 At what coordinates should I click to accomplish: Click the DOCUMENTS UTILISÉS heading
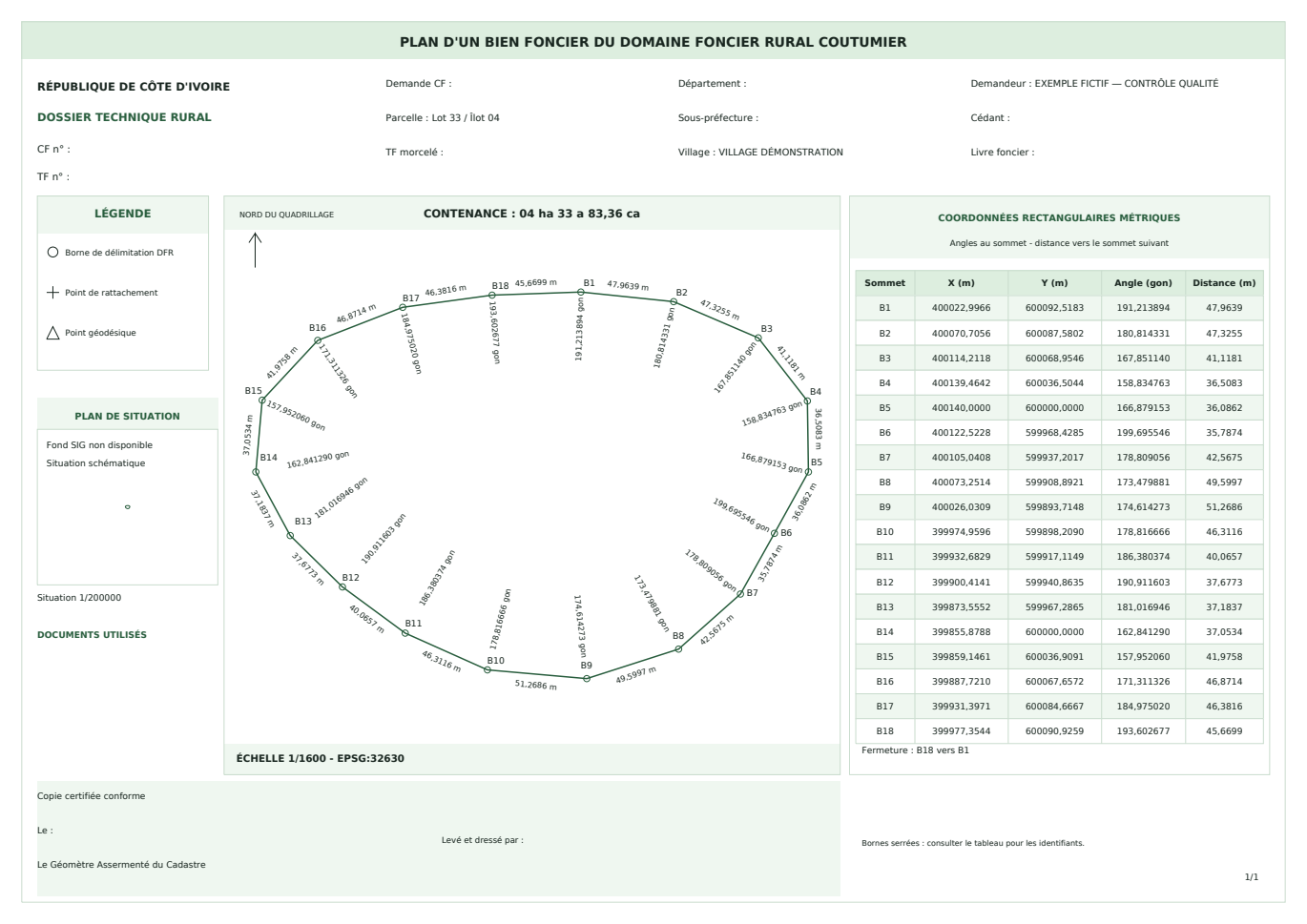(x=92, y=635)
